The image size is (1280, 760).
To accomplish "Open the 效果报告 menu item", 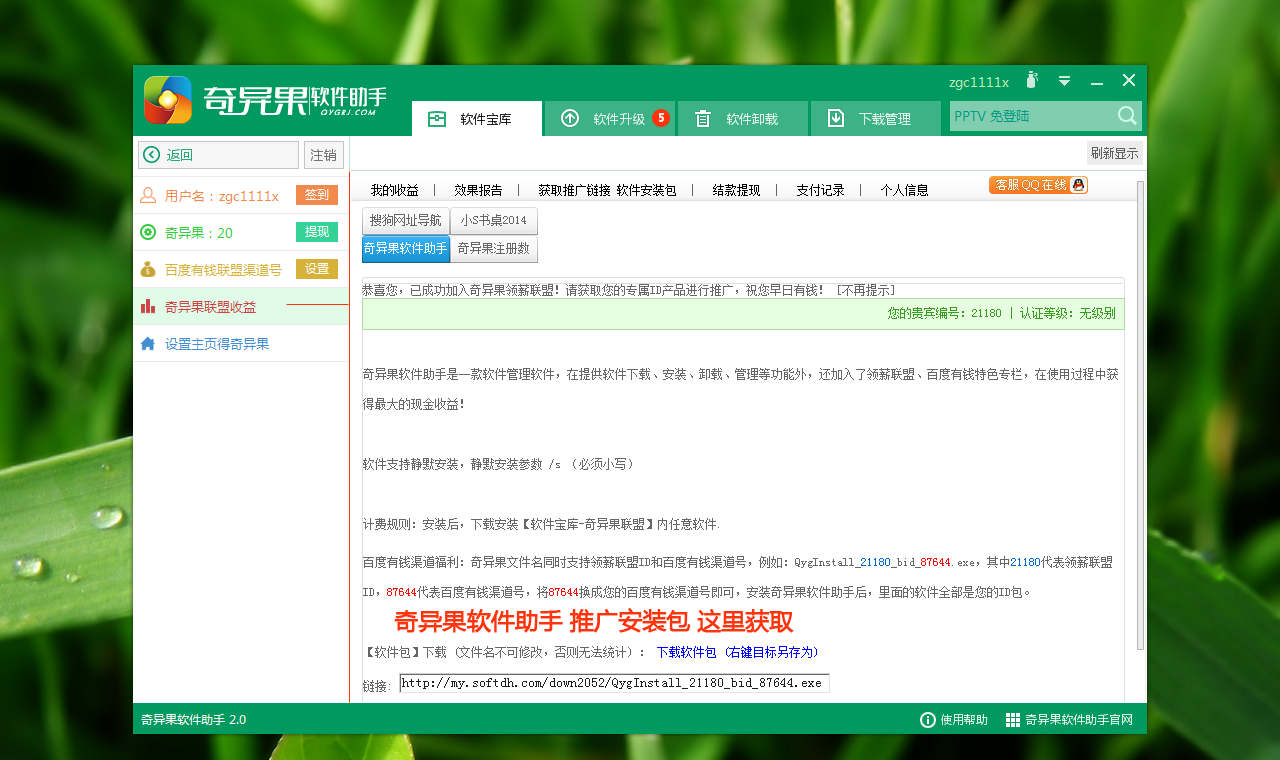I will pyautogui.click(x=478, y=190).
